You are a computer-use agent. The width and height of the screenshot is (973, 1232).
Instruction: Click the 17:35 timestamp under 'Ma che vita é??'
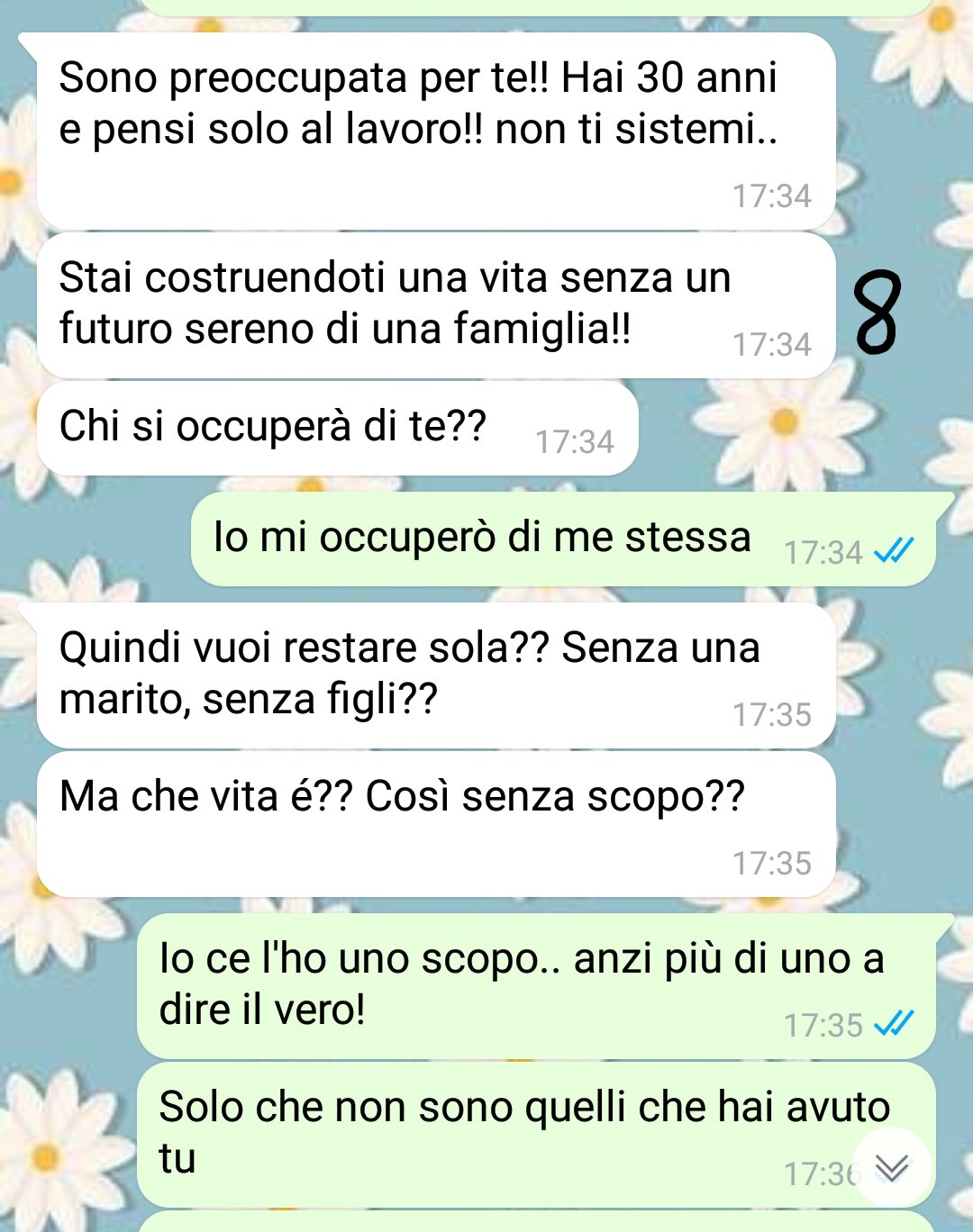tap(772, 864)
